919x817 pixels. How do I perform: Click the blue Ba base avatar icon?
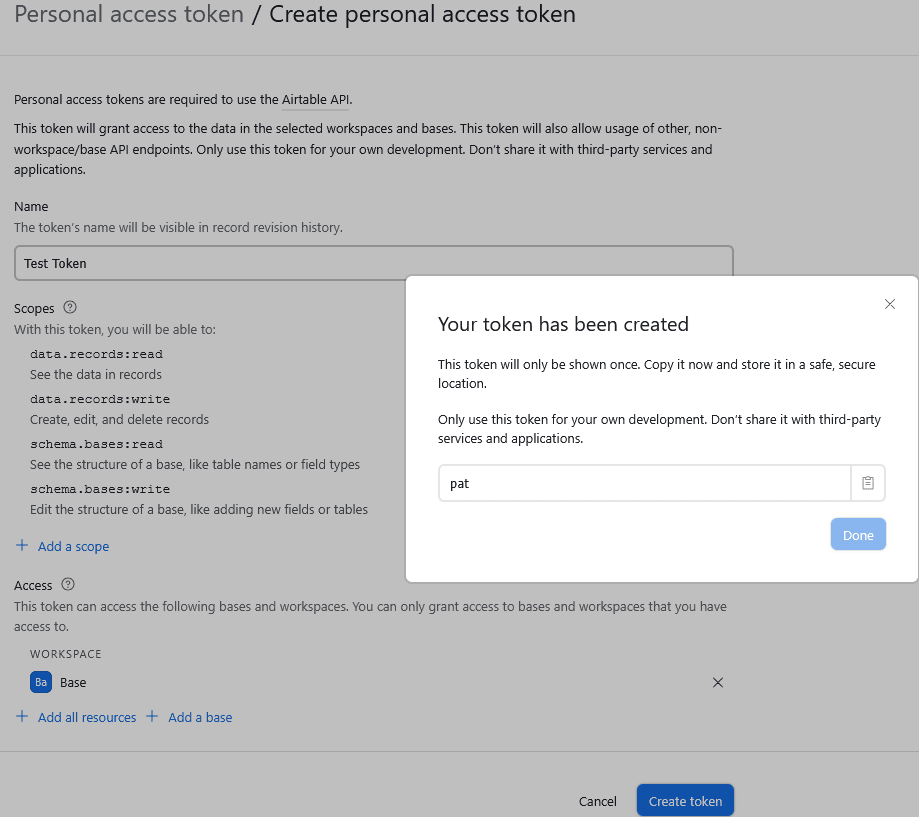(x=40, y=682)
